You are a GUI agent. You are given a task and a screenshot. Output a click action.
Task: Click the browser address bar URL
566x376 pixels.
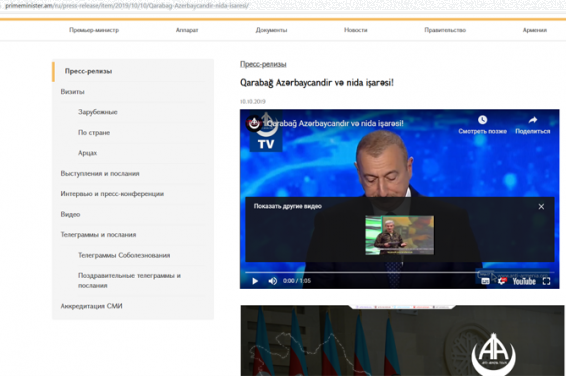pyautogui.click(x=127, y=6)
